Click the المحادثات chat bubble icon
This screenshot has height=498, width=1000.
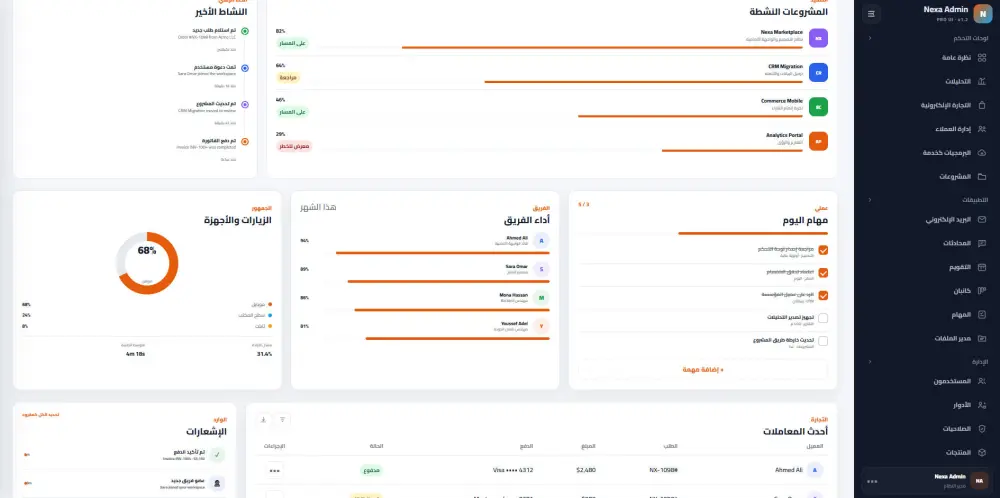click(982, 243)
